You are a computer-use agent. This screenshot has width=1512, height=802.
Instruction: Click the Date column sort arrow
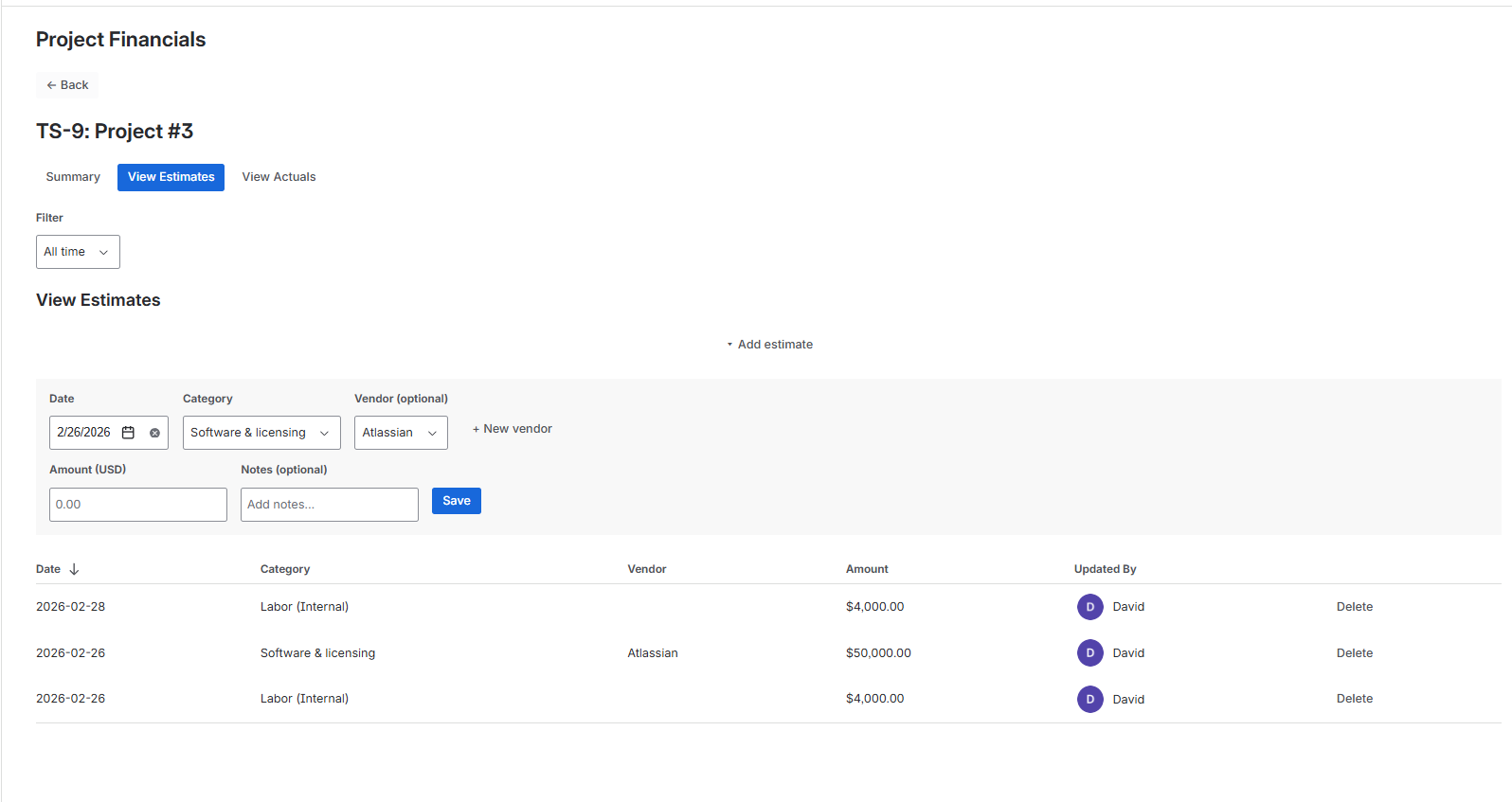coord(74,569)
